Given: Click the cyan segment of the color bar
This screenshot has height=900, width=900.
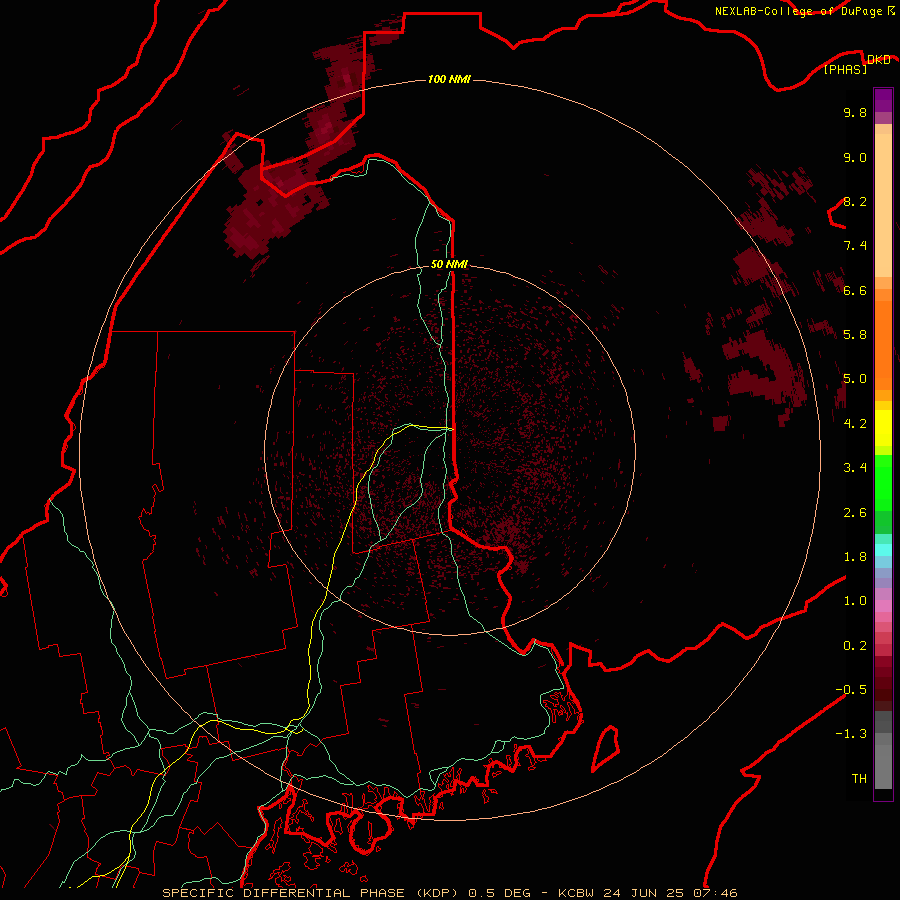Looking at the screenshot, I should click(883, 549).
